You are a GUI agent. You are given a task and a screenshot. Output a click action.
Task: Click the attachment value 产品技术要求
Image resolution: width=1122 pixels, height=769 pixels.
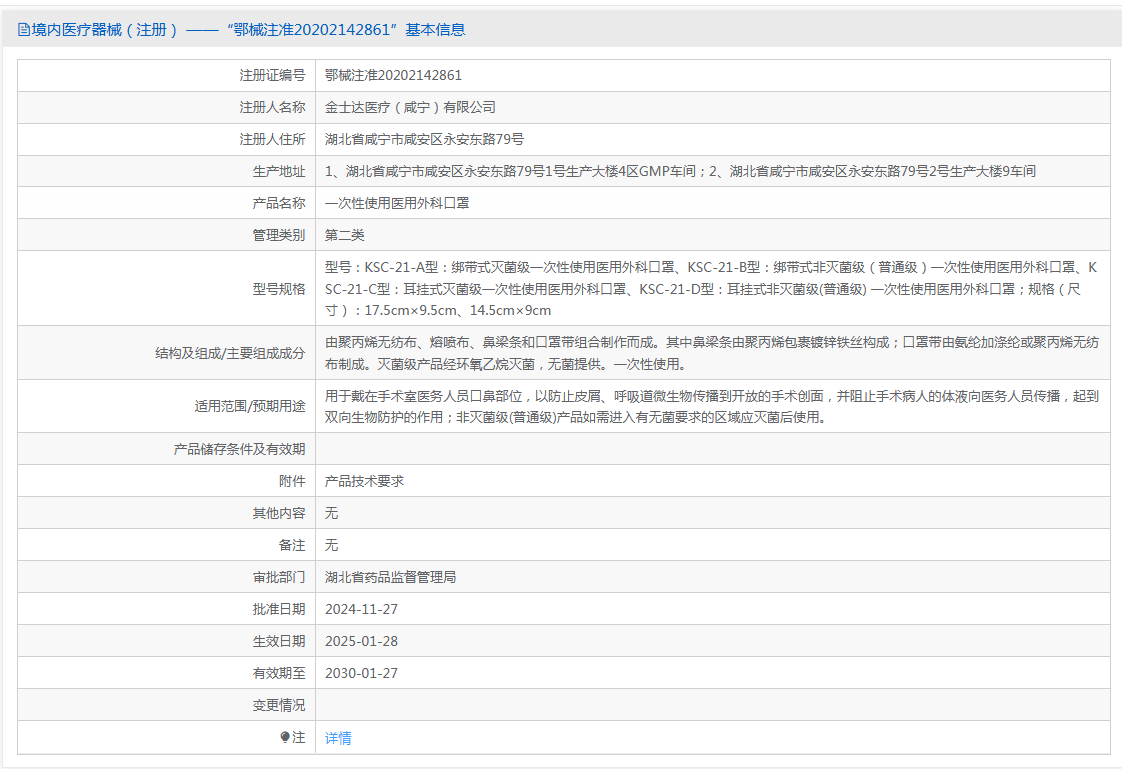364,481
